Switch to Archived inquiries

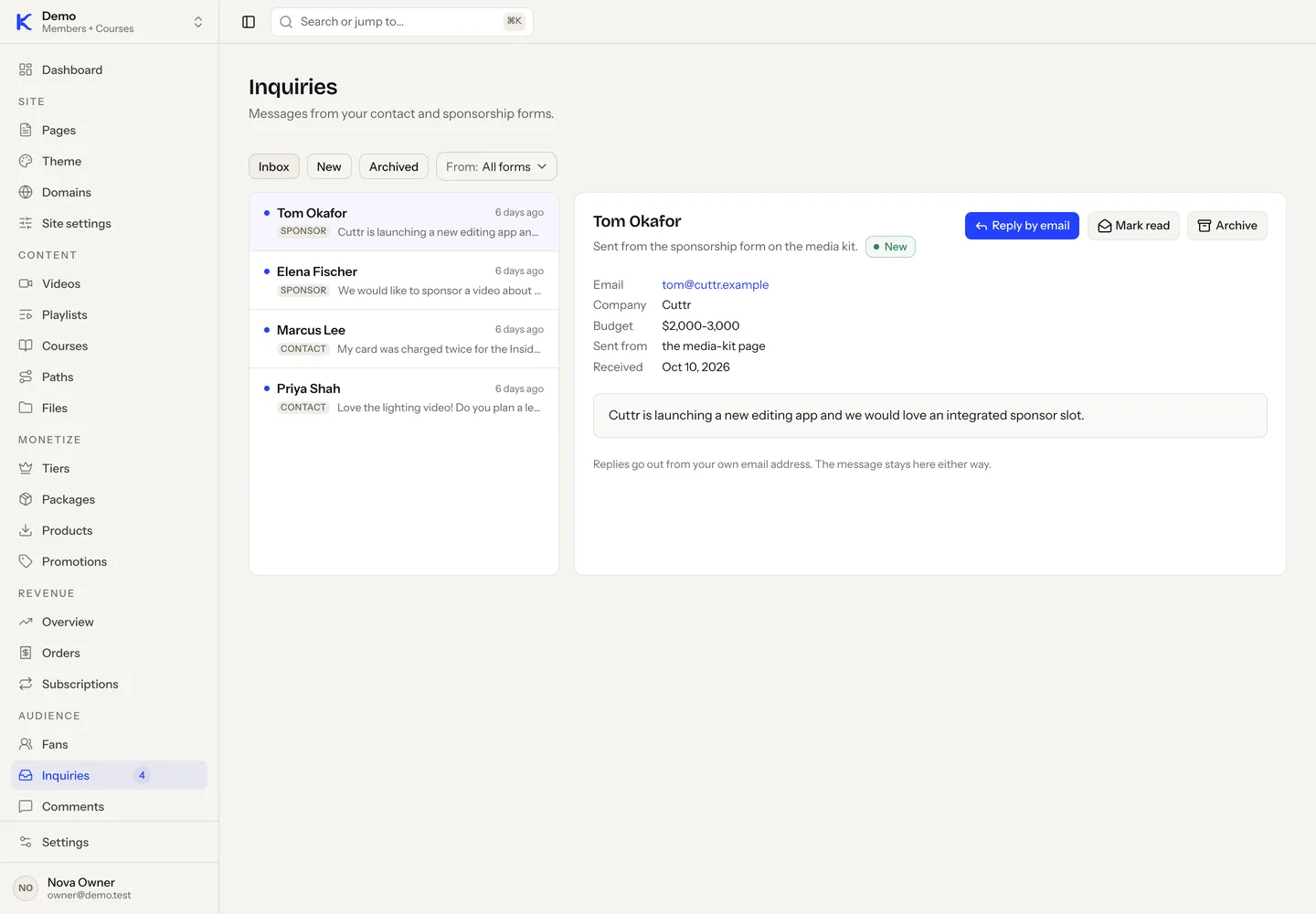(394, 166)
